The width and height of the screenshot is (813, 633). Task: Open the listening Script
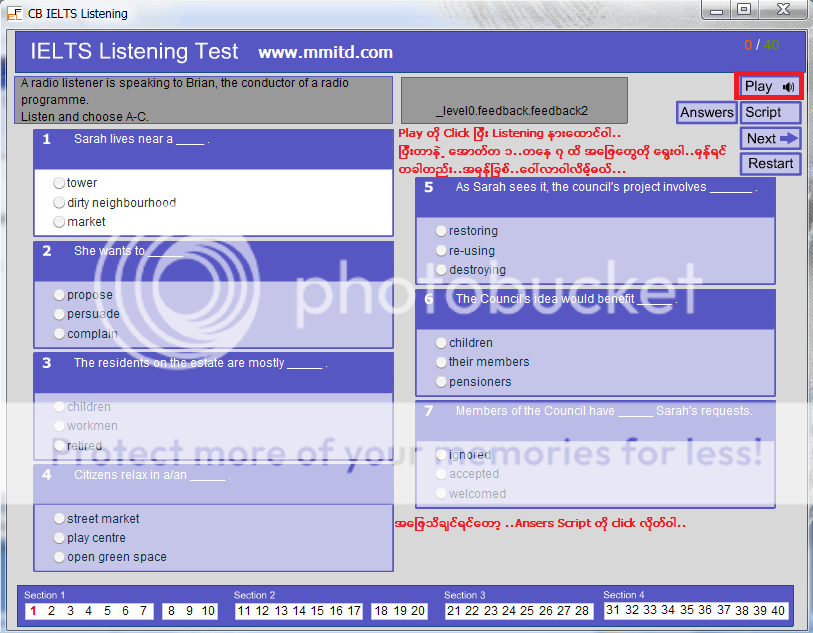click(x=770, y=112)
